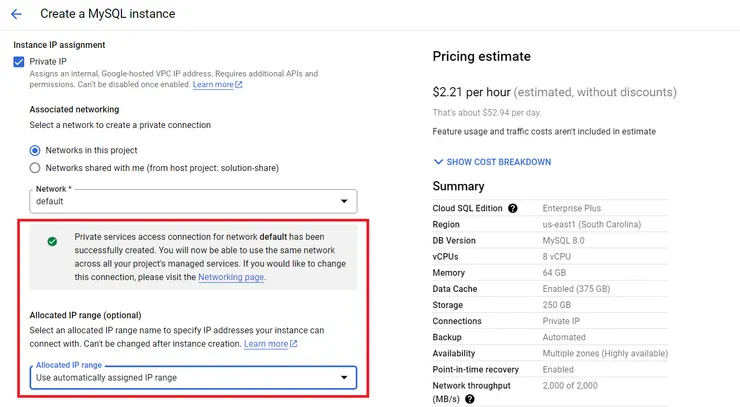Open Learn more link under Private IP
740x407 pixels.
click(212, 85)
